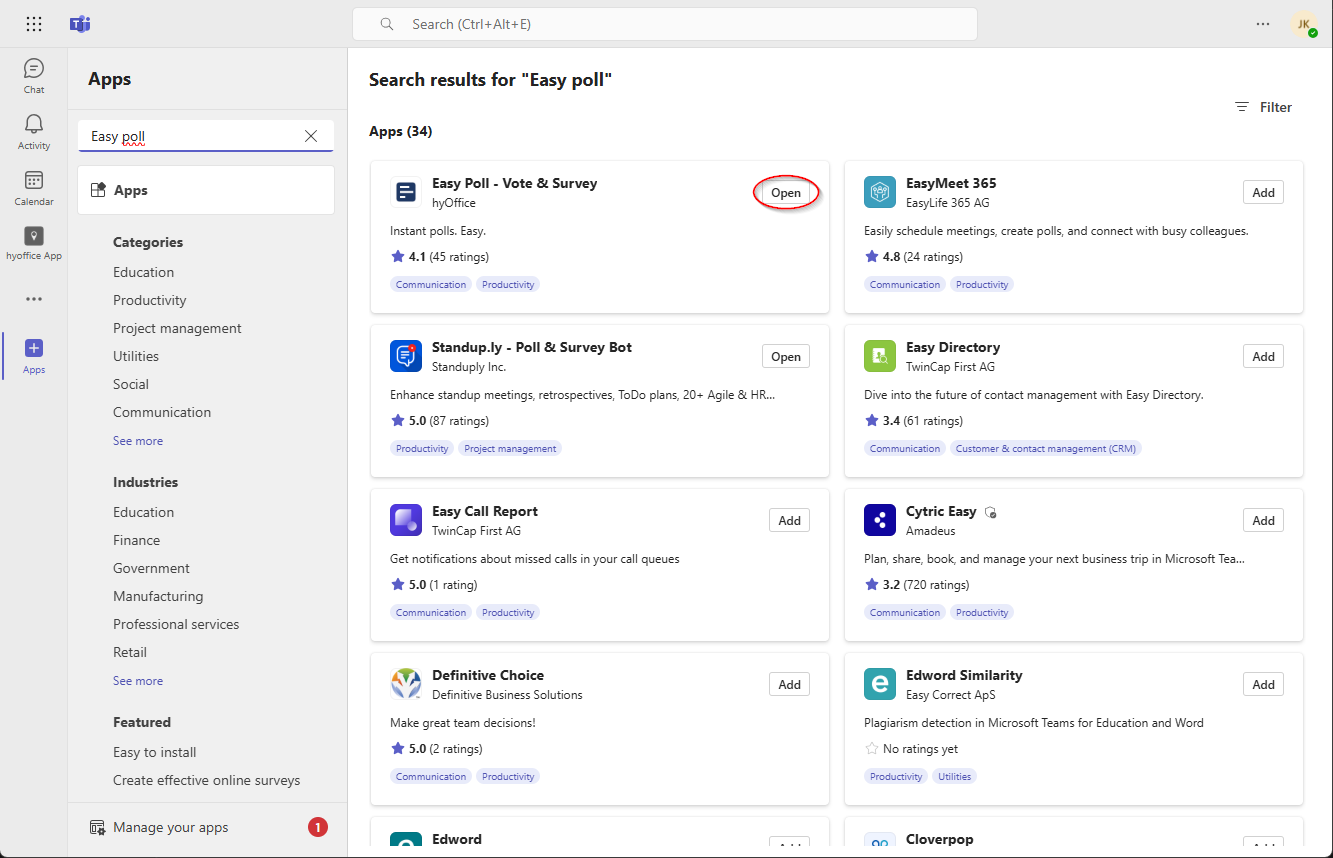1333x858 pixels.
Task: Click the Standup.ly app logo icon
Action: click(406, 356)
